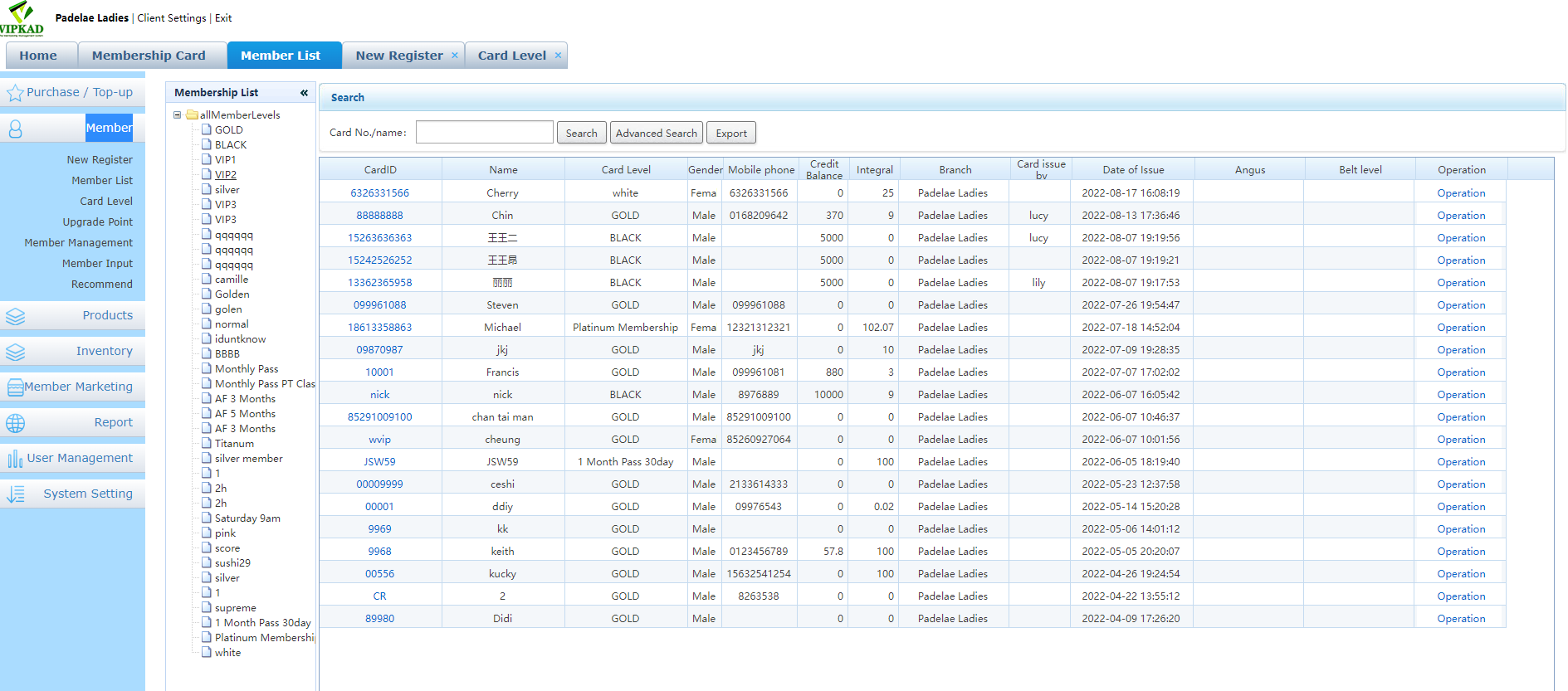Click the Export button
Image resolution: width=1568 pixels, height=691 pixels.
730,133
